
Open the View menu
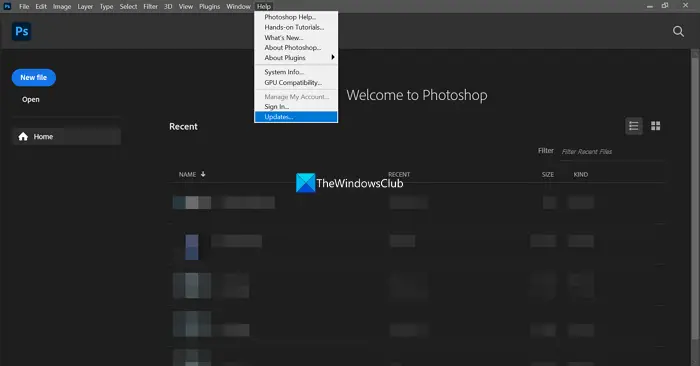point(186,6)
